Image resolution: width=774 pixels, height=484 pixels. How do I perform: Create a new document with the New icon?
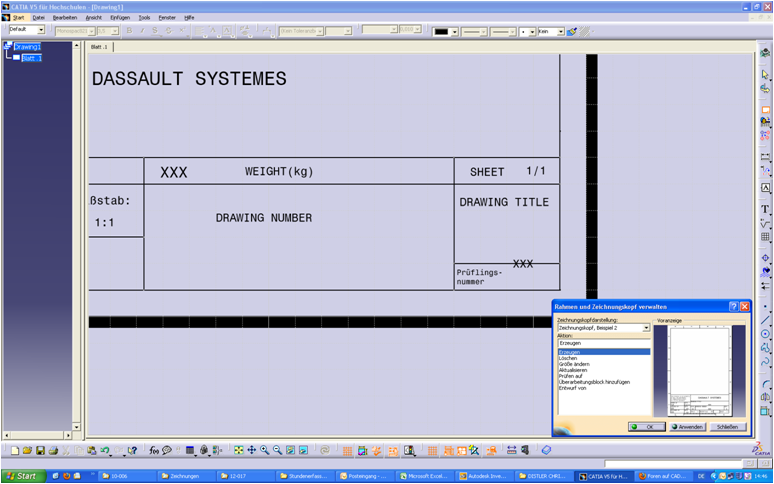click(x=15, y=450)
